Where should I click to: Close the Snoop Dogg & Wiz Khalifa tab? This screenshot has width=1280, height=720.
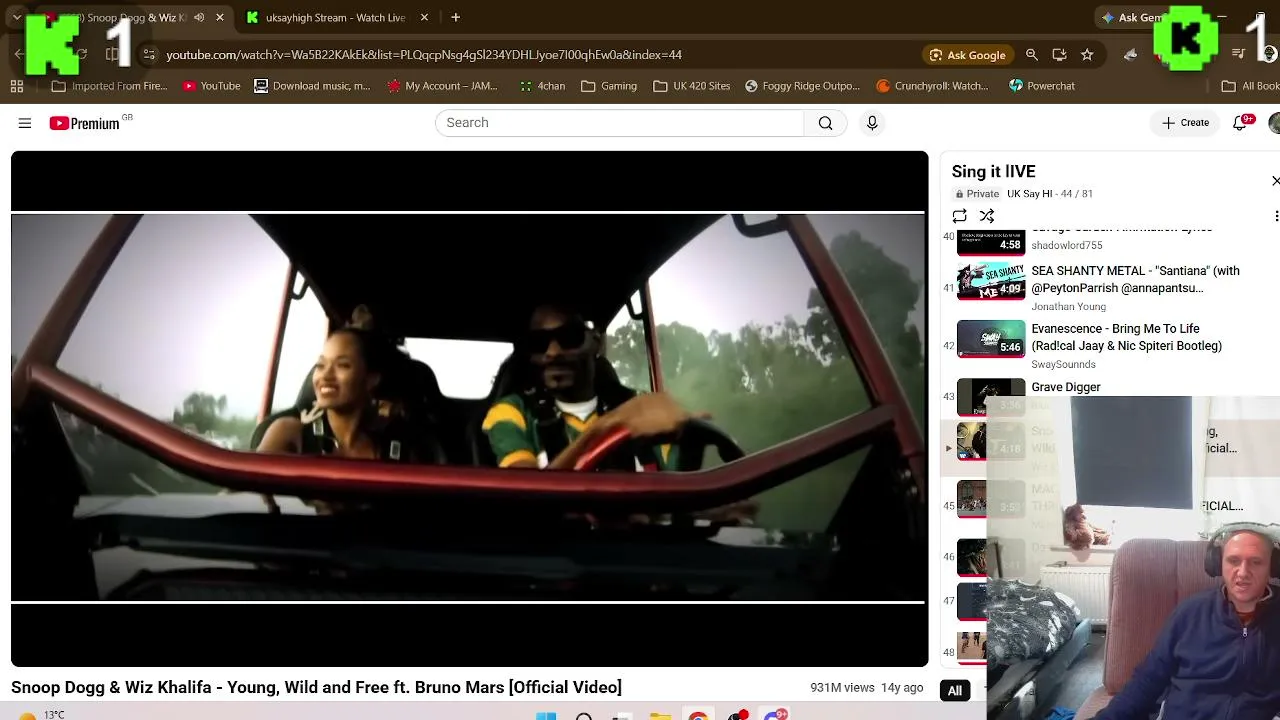point(220,18)
